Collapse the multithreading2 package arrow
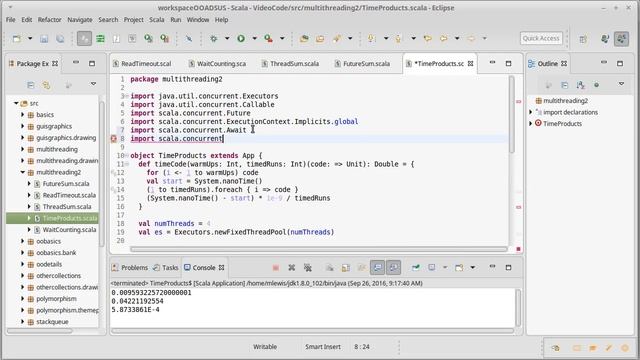Image resolution: width=640 pixels, height=360 pixels. click(x=22, y=172)
